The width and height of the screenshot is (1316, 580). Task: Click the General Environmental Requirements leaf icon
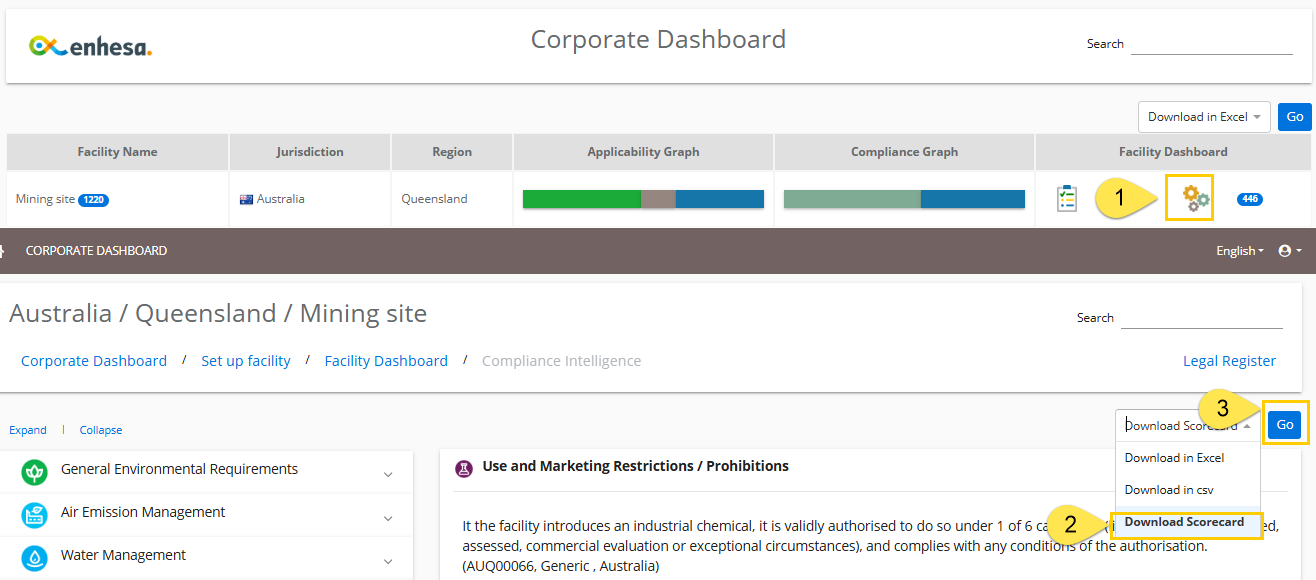(35, 472)
